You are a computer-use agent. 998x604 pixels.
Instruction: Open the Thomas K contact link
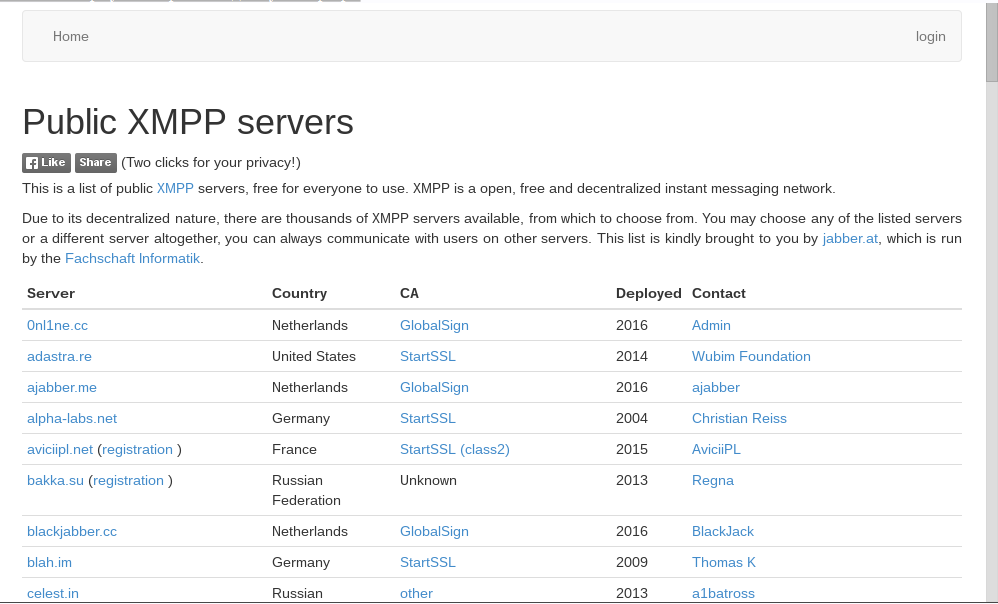coord(724,563)
